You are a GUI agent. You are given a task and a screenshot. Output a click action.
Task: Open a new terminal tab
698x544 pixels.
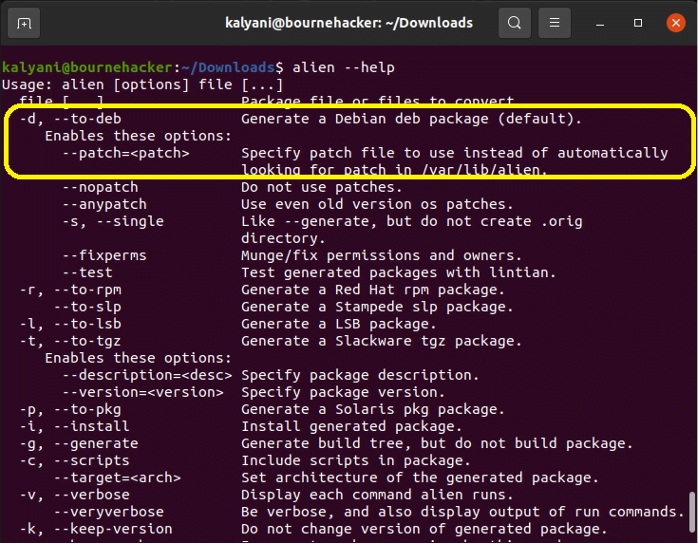click(24, 23)
